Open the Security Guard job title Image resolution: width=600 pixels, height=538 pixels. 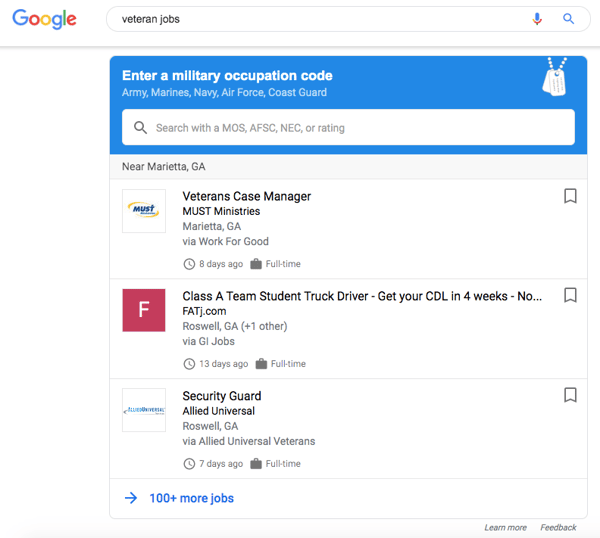[x=222, y=396]
